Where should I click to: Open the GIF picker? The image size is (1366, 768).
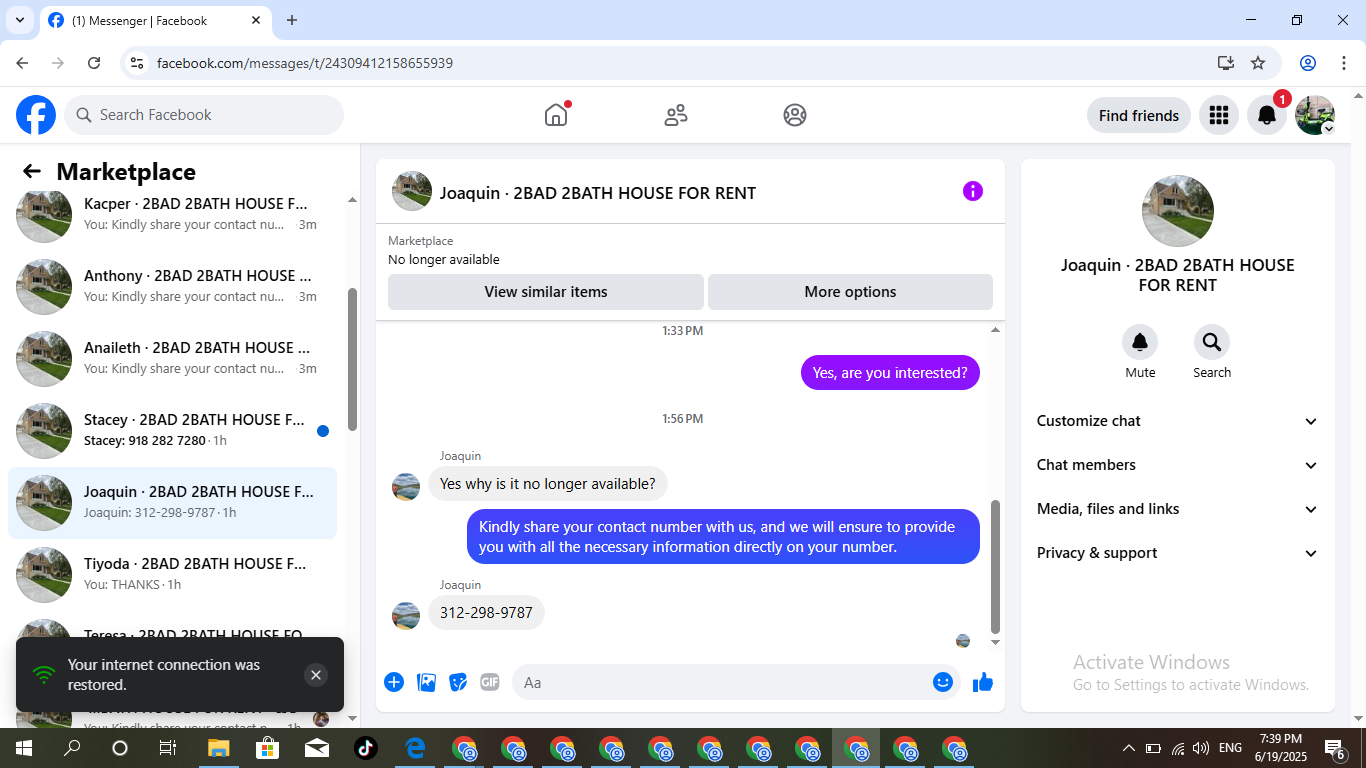click(x=490, y=682)
